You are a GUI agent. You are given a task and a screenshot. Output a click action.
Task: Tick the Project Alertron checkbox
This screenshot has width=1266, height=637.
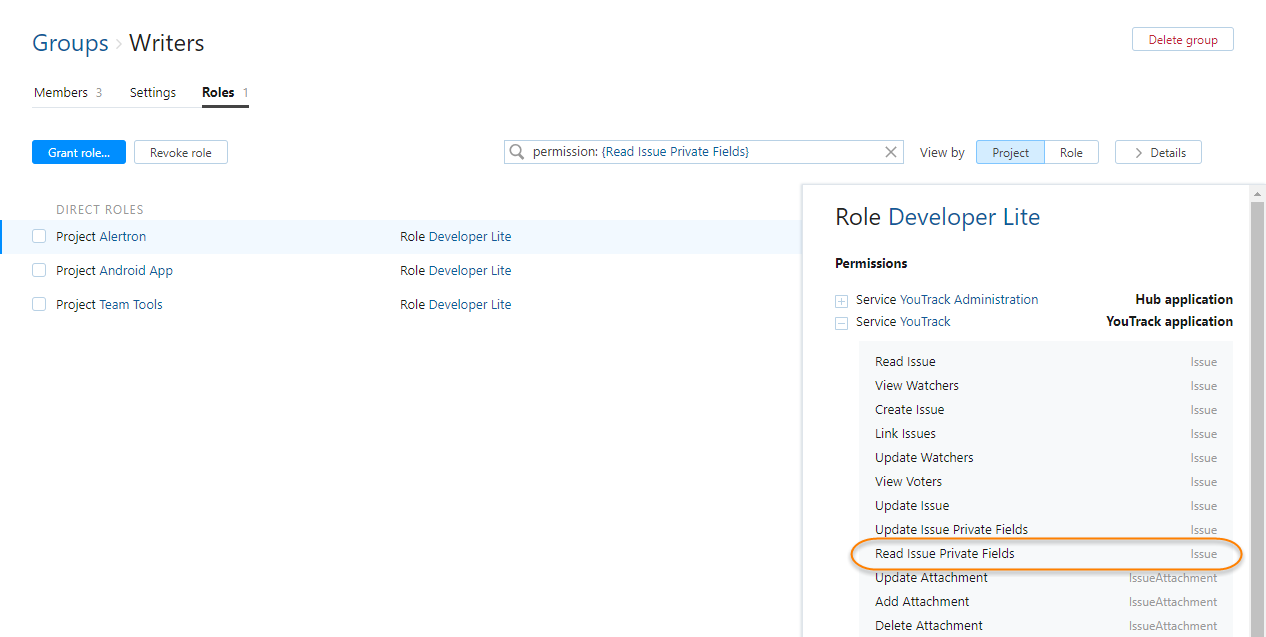[x=39, y=237]
